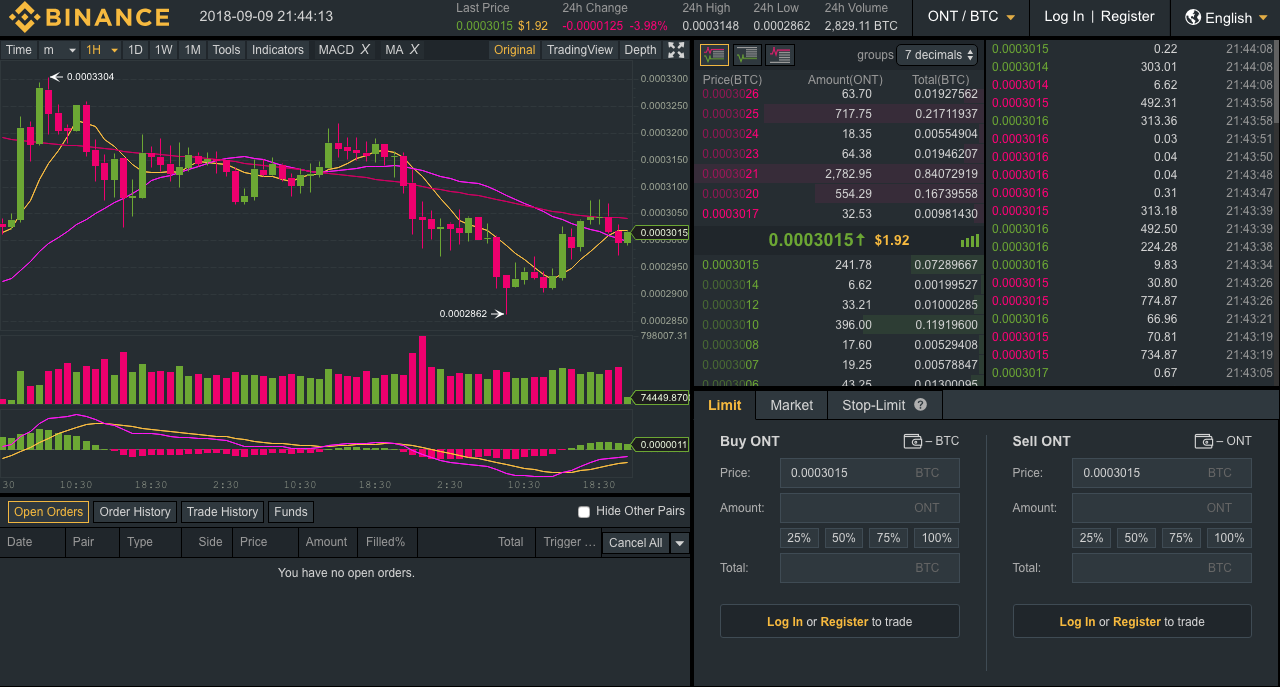Choose 25% of balance for Buy ONT

coord(799,538)
